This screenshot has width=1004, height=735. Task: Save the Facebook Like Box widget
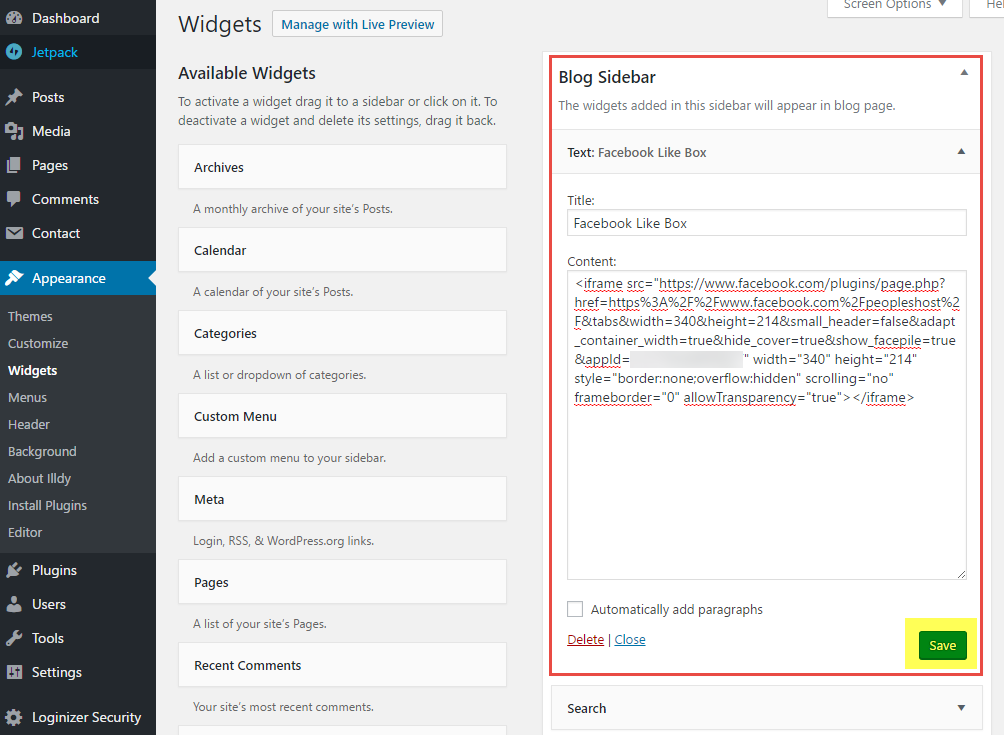click(942, 645)
